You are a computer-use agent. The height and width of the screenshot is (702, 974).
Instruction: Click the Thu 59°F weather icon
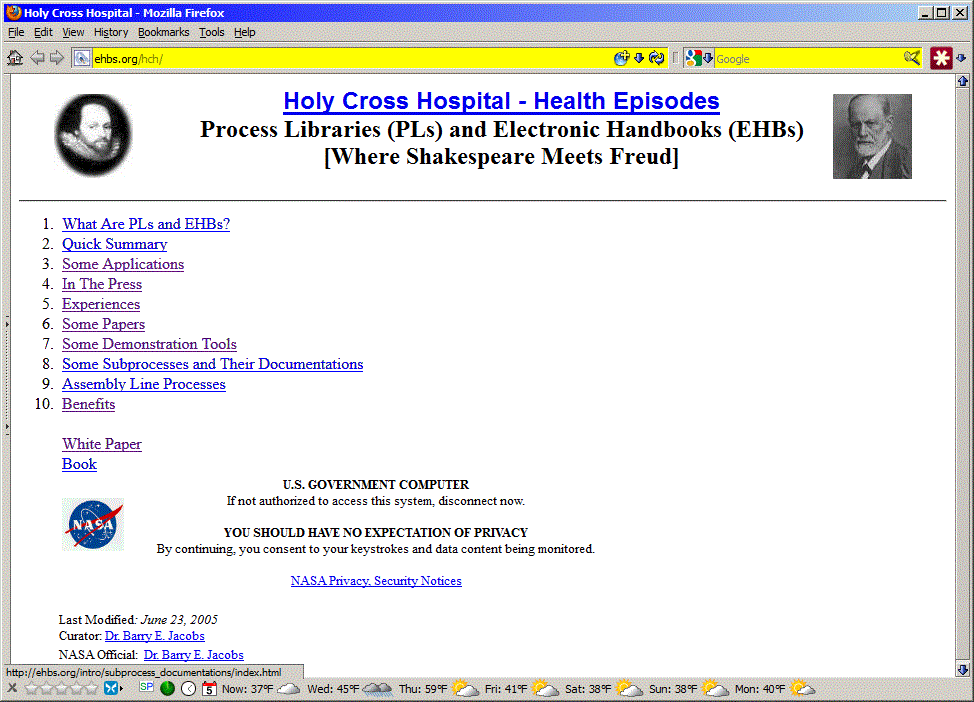pos(465,688)
